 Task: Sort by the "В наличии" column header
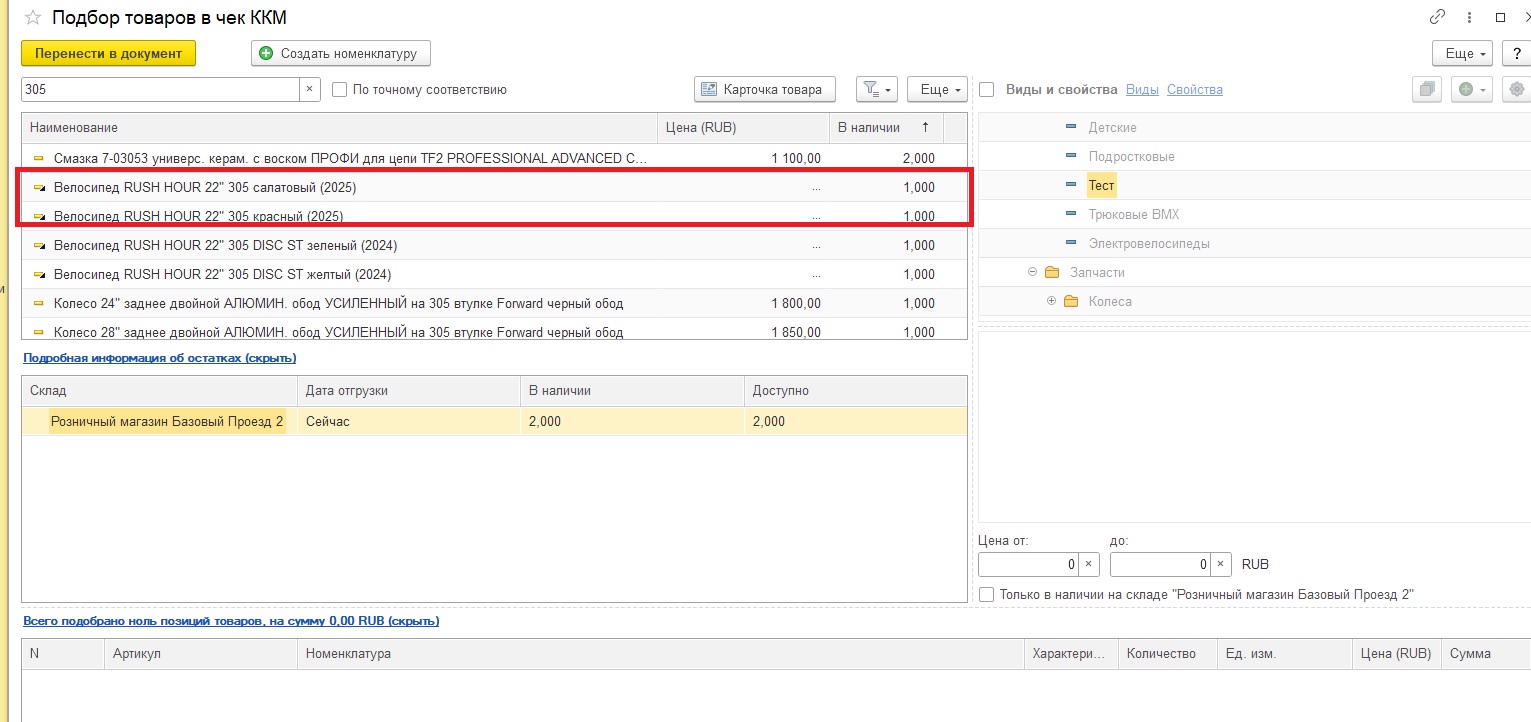click(868, 127)
